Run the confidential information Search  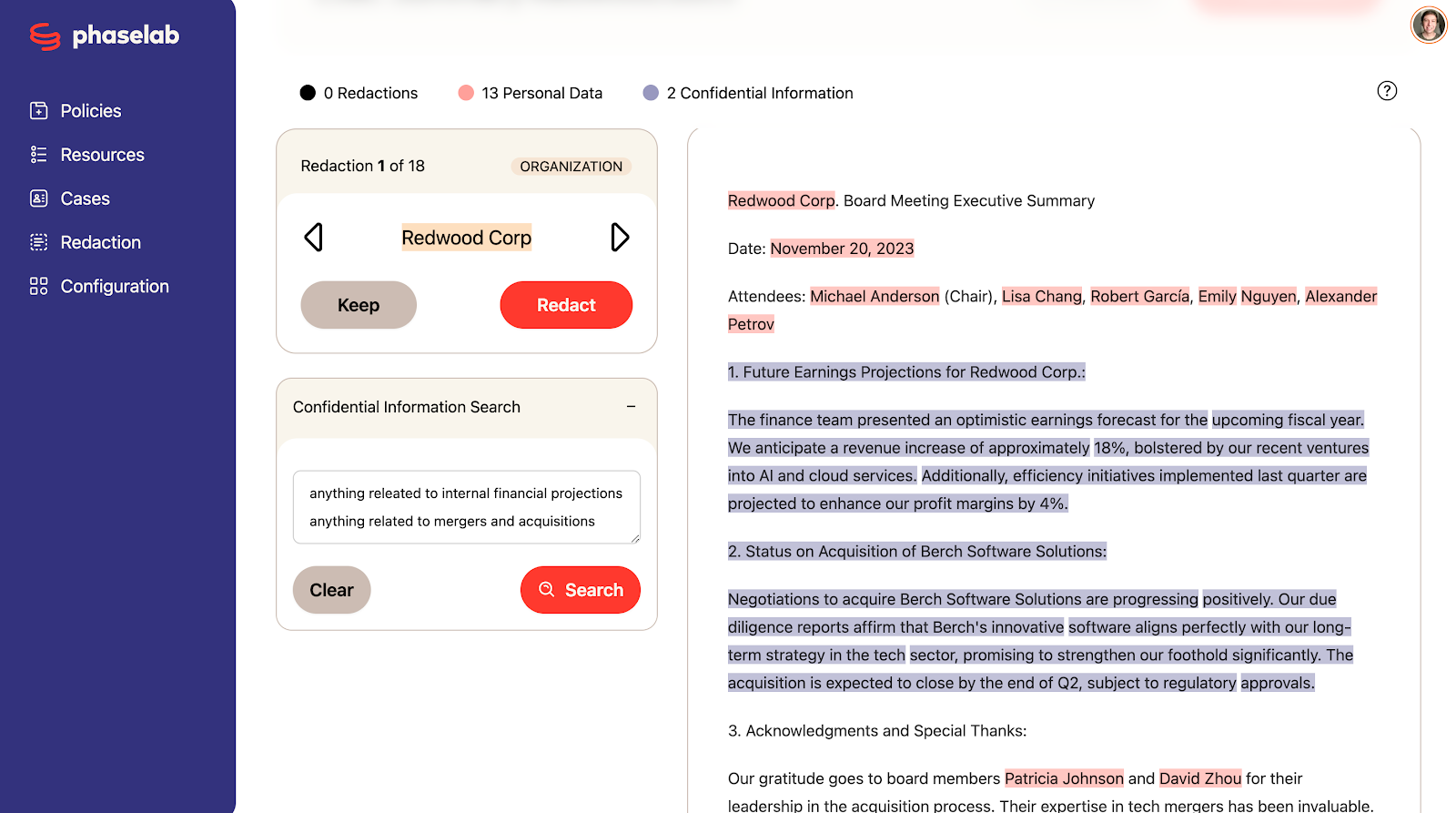tap(581, 590)
